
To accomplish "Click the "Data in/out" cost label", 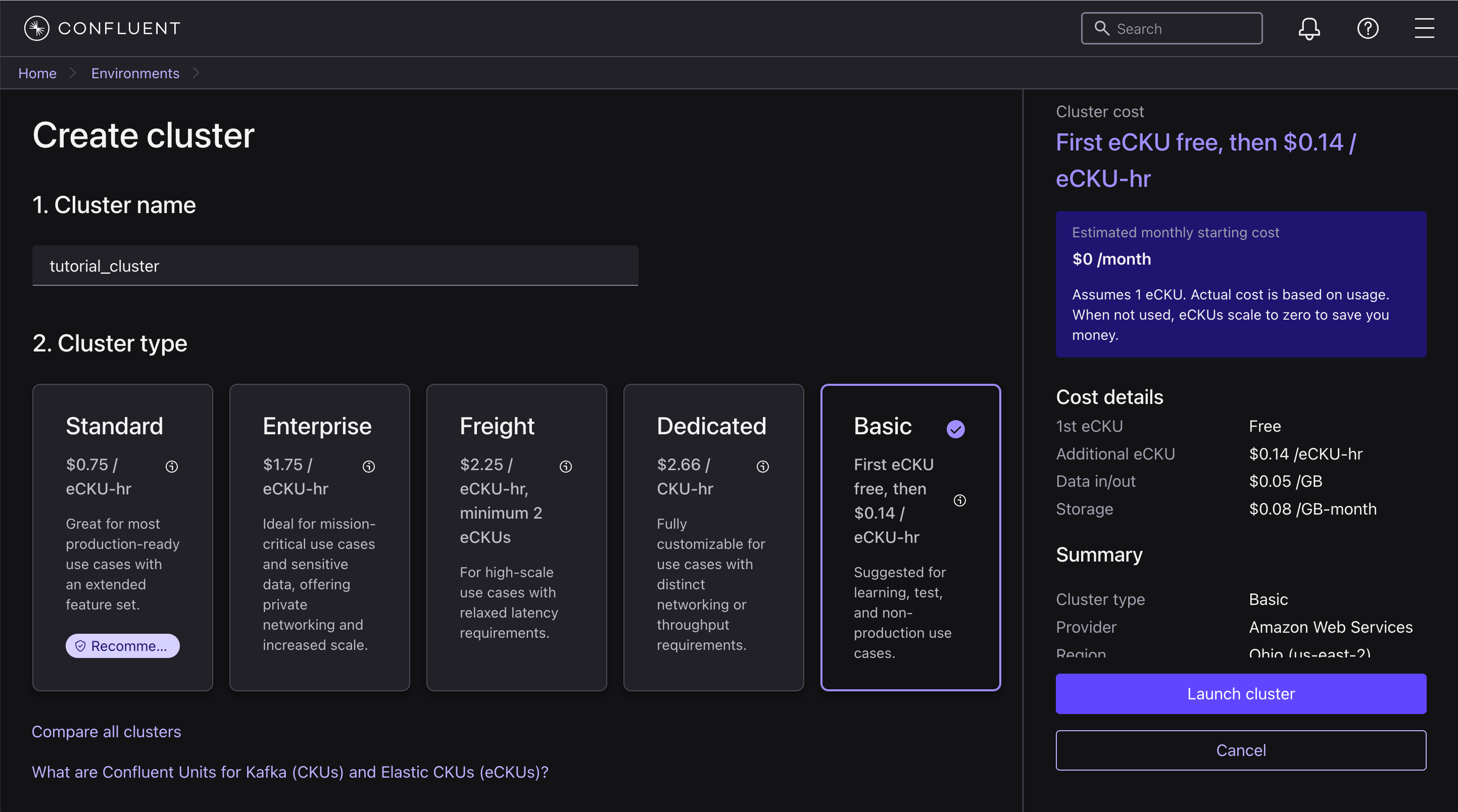I will click(1095, 481).
